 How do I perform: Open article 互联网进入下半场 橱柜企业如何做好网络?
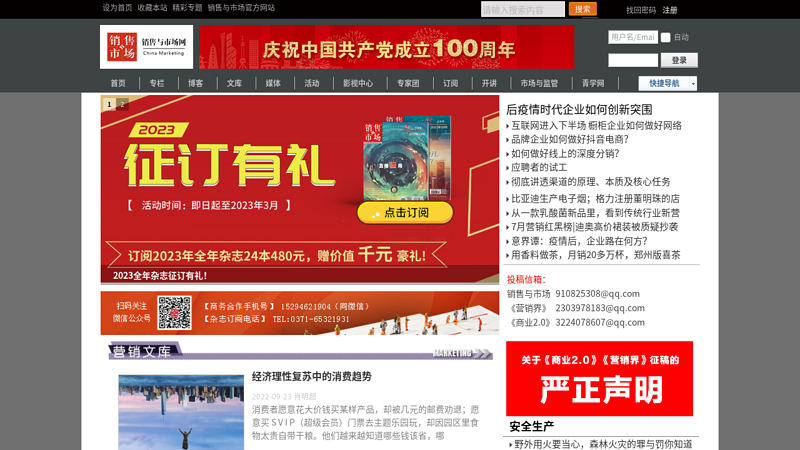coord(596,126)
